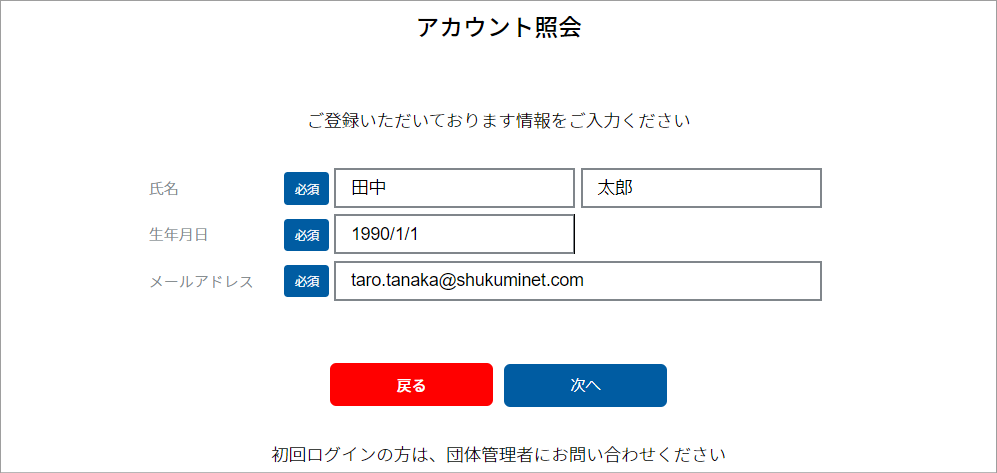The width and height of the screenshot is (997, 473).
Task: Click the shukuminet.com domain in the email
Action: coord(520,281)
